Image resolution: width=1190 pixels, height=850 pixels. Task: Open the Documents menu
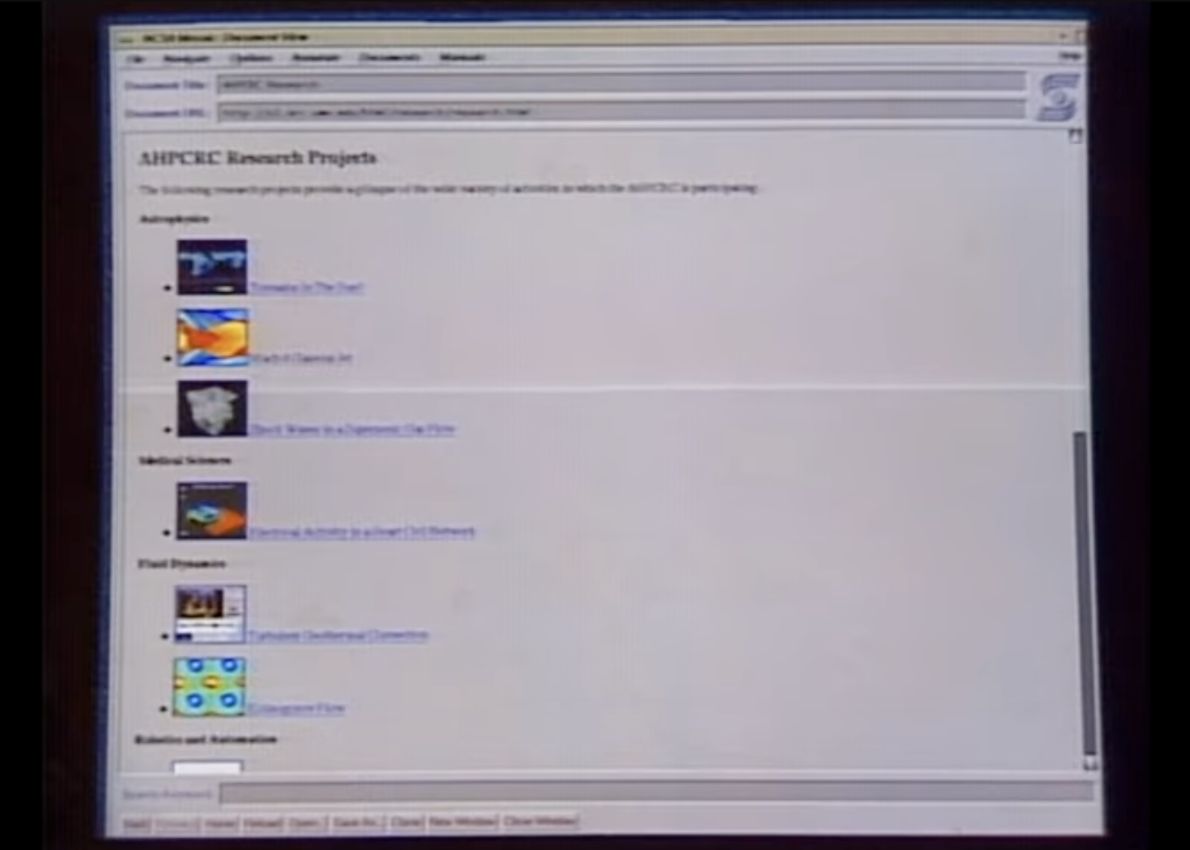389,58
